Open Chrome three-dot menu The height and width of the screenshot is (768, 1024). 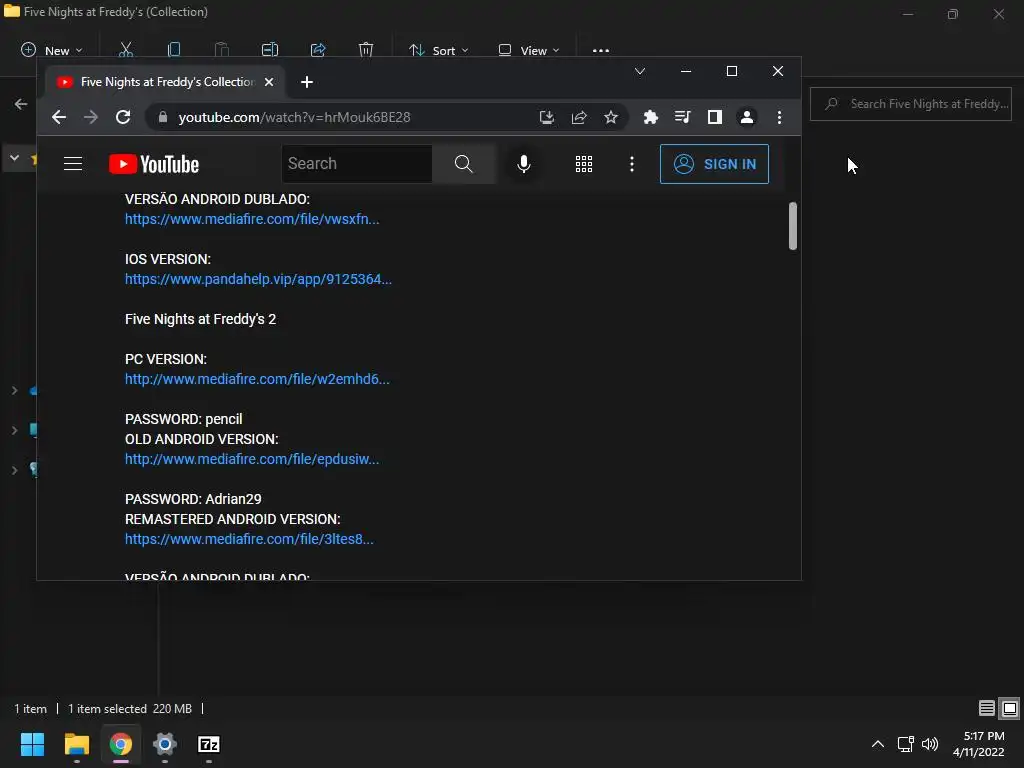point(779,117)
